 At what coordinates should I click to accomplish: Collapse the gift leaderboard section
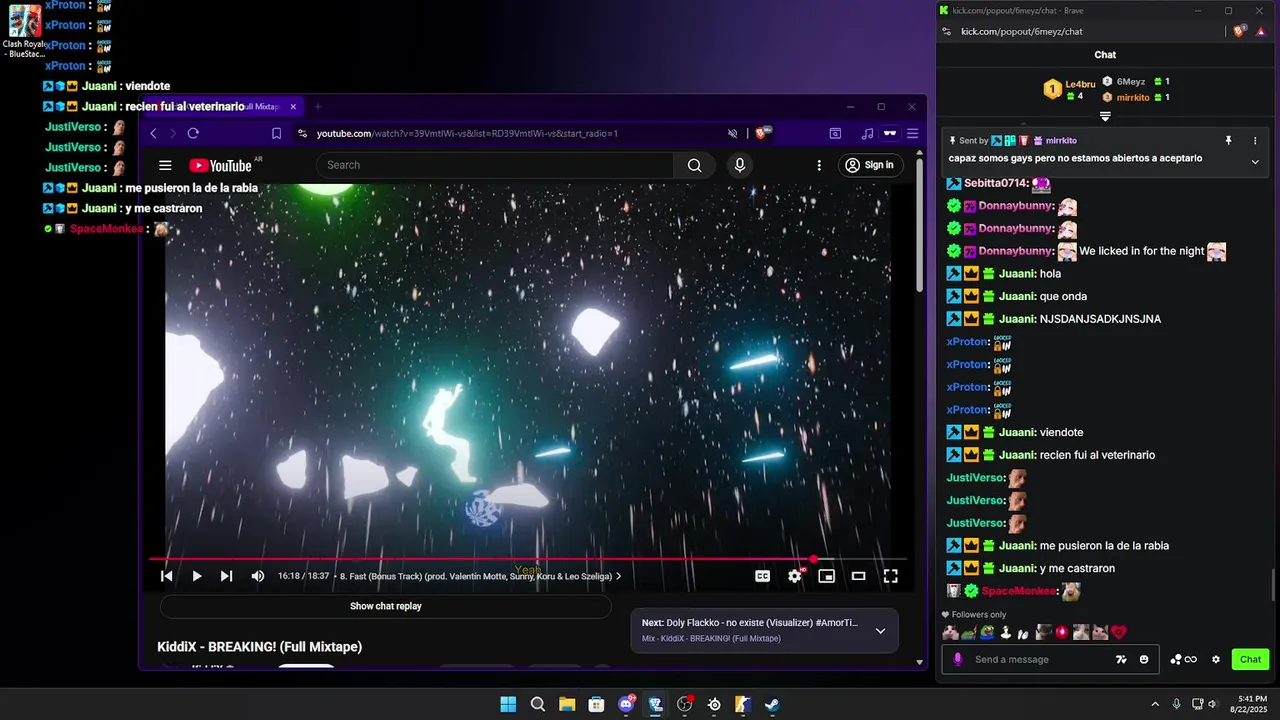tap(1105, 116)
